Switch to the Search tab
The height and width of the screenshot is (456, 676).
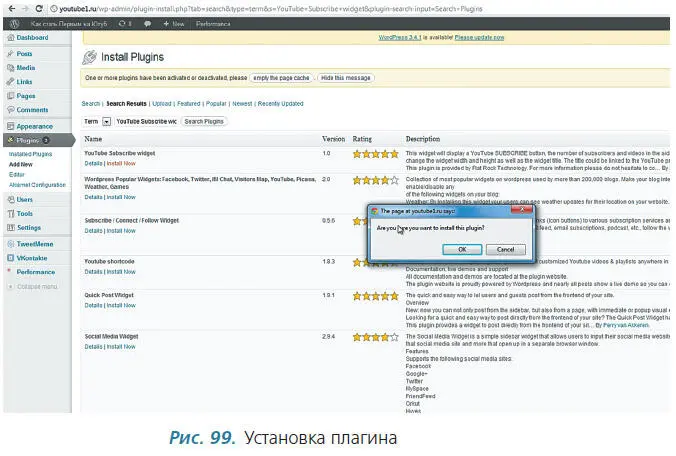click(x=91, y=103)
